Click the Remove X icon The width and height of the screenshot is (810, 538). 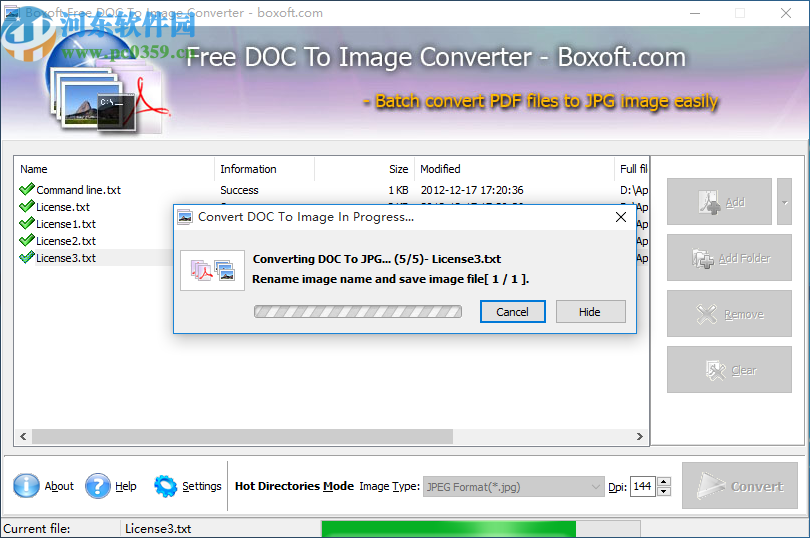[706, 314]
